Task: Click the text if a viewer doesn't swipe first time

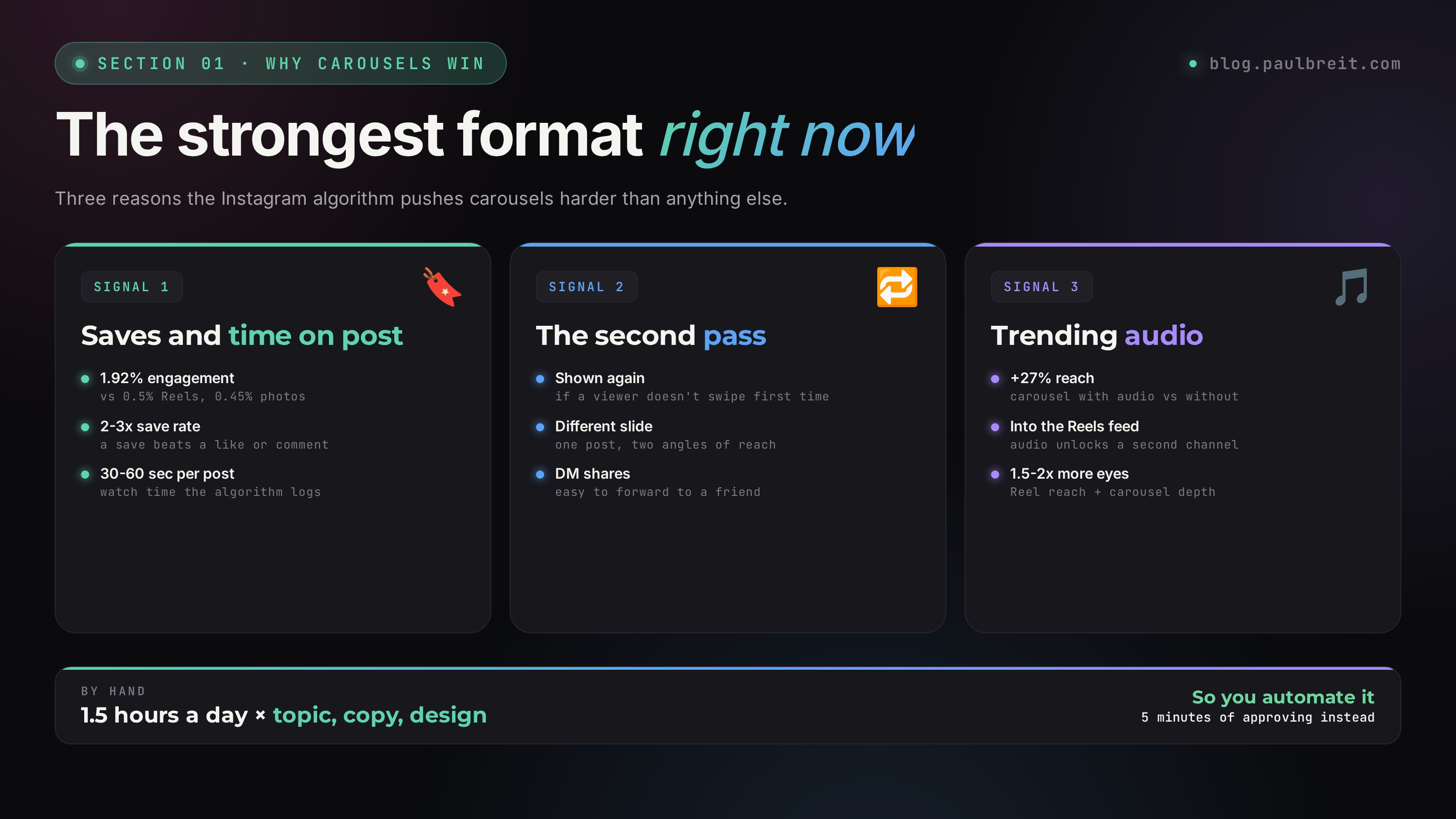Action: (x=692, y=397)
